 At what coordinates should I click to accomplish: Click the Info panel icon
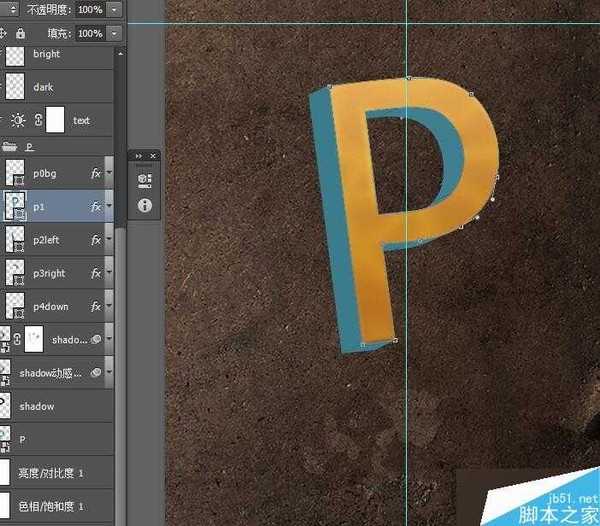point(144,205)
